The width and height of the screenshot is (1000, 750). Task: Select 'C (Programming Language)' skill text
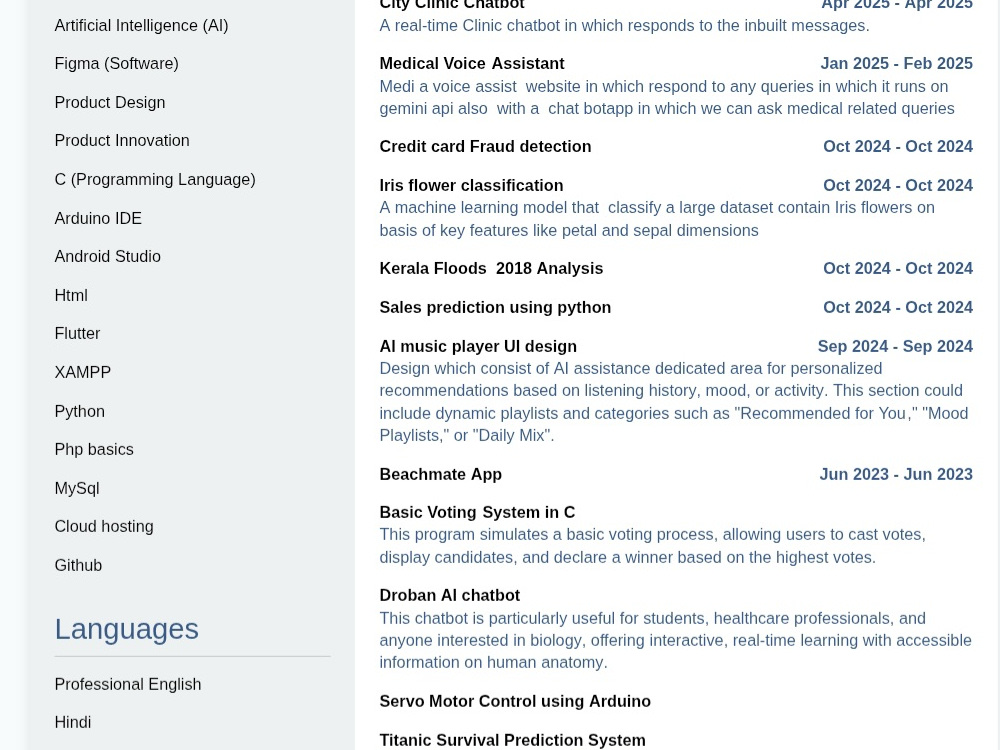click(x=155, y=179)
